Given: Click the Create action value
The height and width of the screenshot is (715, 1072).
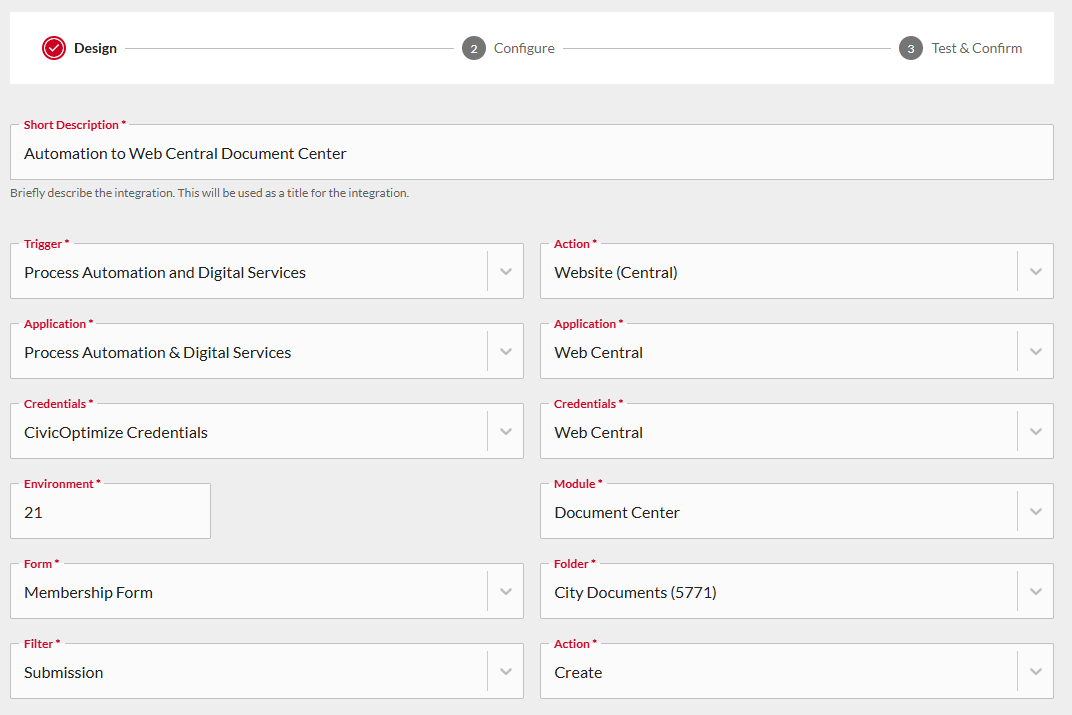Looking at the screenshot, I should click(x=578, y=673).
